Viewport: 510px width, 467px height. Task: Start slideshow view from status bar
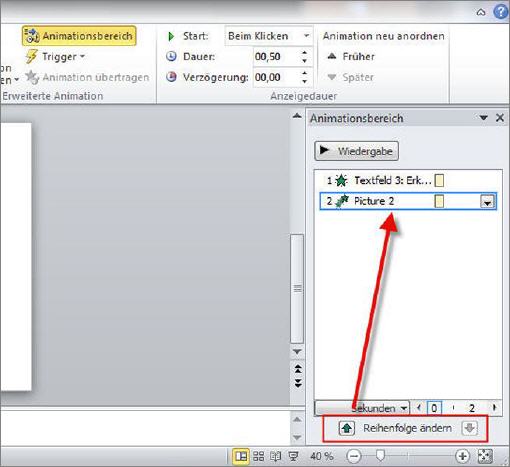(293, 456)
